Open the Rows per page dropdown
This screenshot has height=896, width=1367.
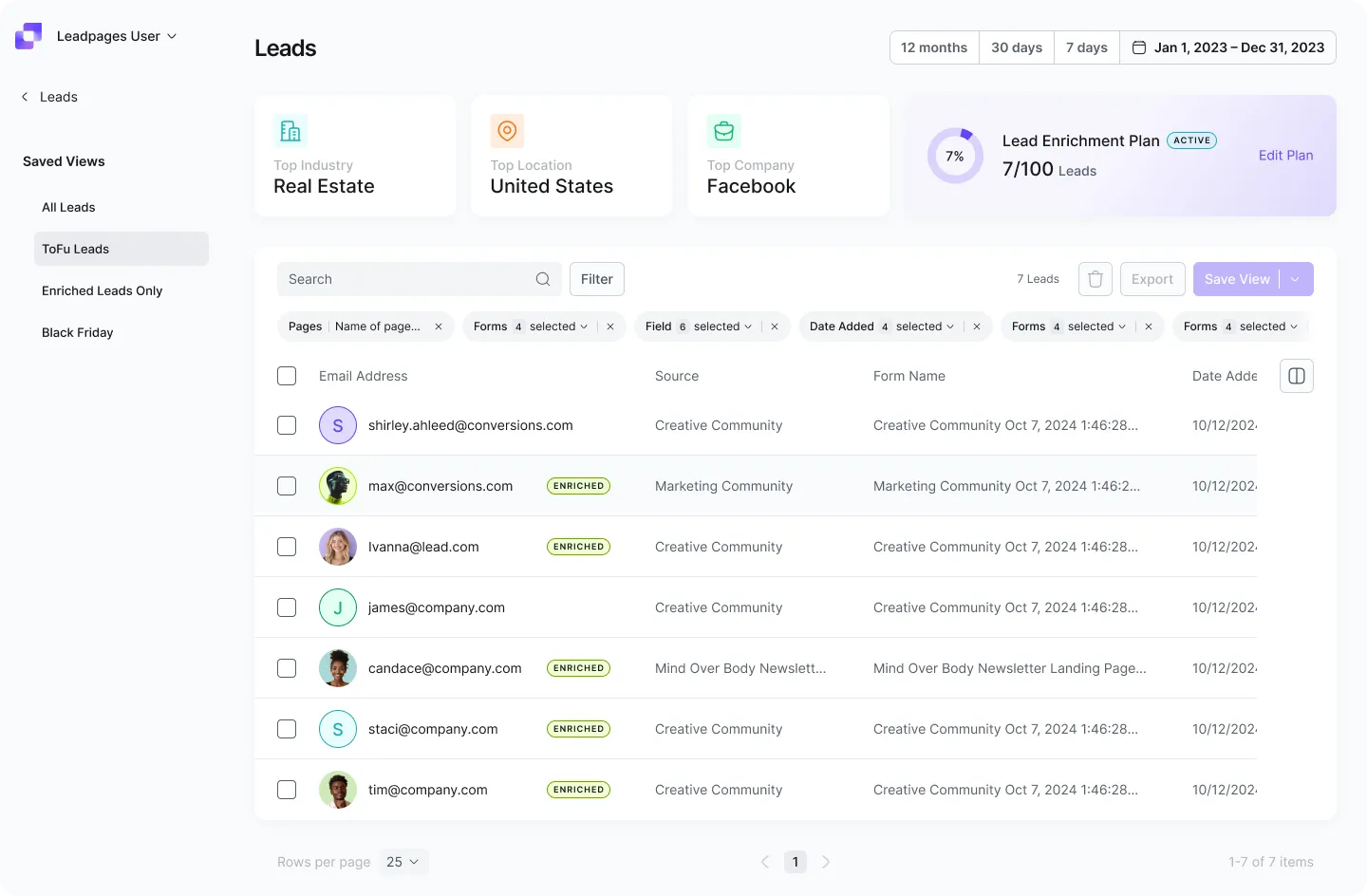point(403,862)
